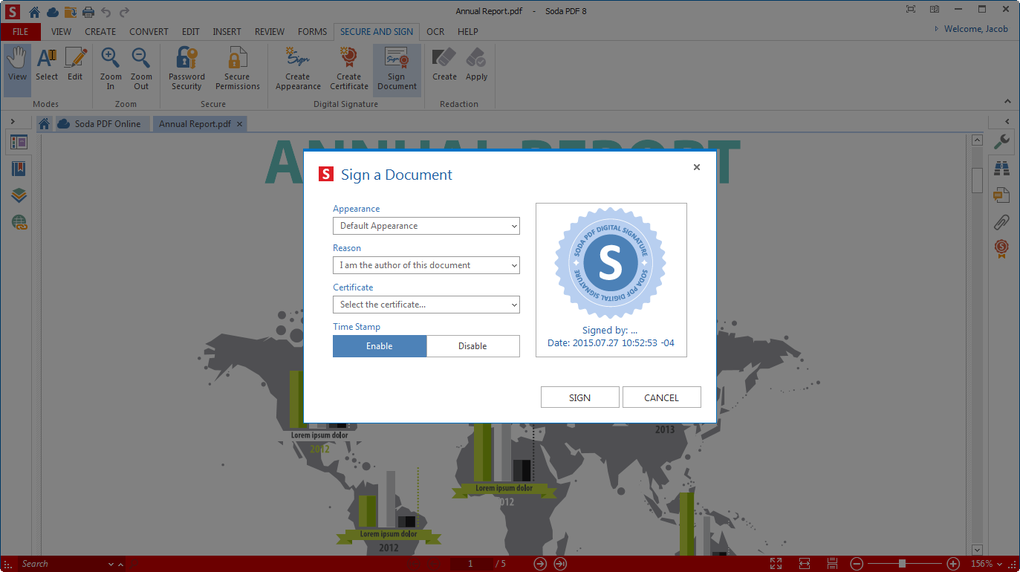1020x572 pixels.
Task: Click the Create Appearance signature icon
Action: point(298,60)
